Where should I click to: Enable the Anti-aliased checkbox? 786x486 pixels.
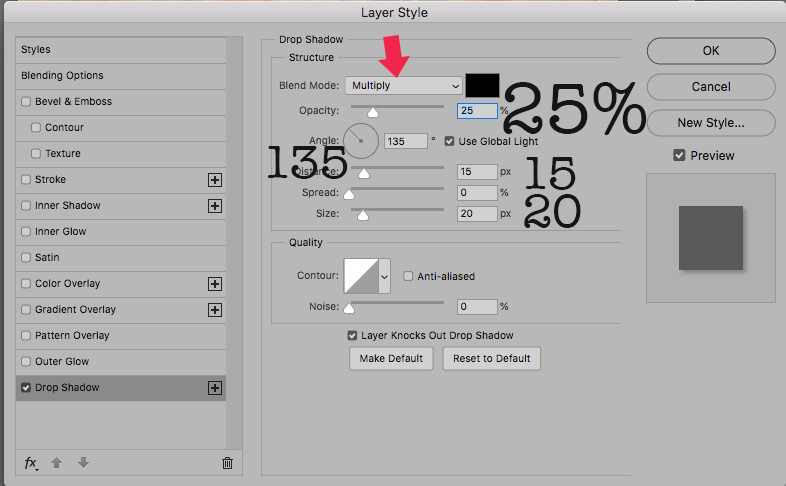pyautogui.click(x=409, y=276)
